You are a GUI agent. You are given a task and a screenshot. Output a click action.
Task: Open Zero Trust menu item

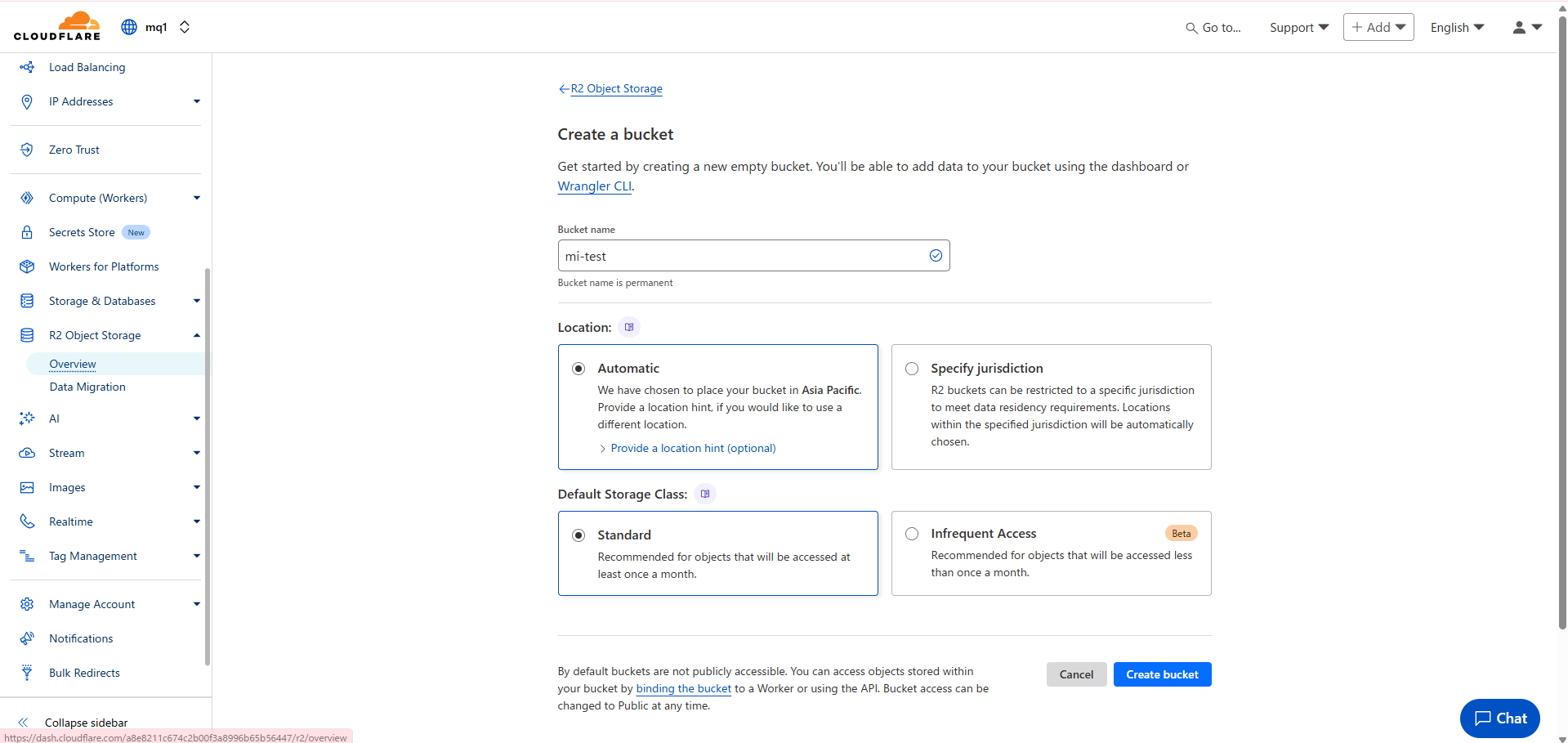coord(74,150)
